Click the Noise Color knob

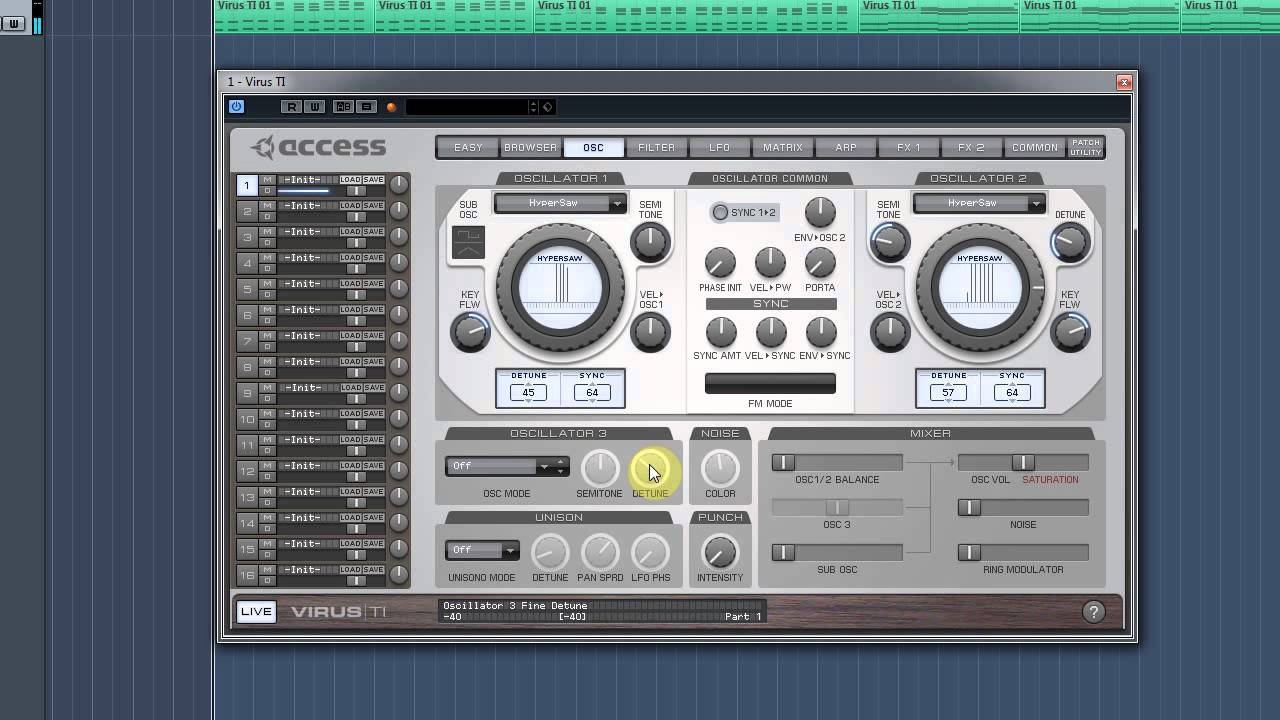tap(720, 468)
